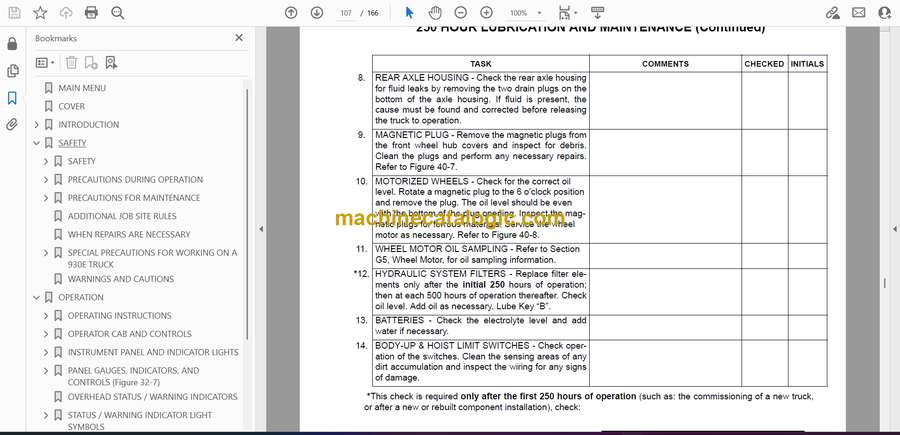Click the WHEEL MOTOR OIL SAMPLING text
Image resolution: width=900 pixels, height=435 pixels.
coord(478,254)
